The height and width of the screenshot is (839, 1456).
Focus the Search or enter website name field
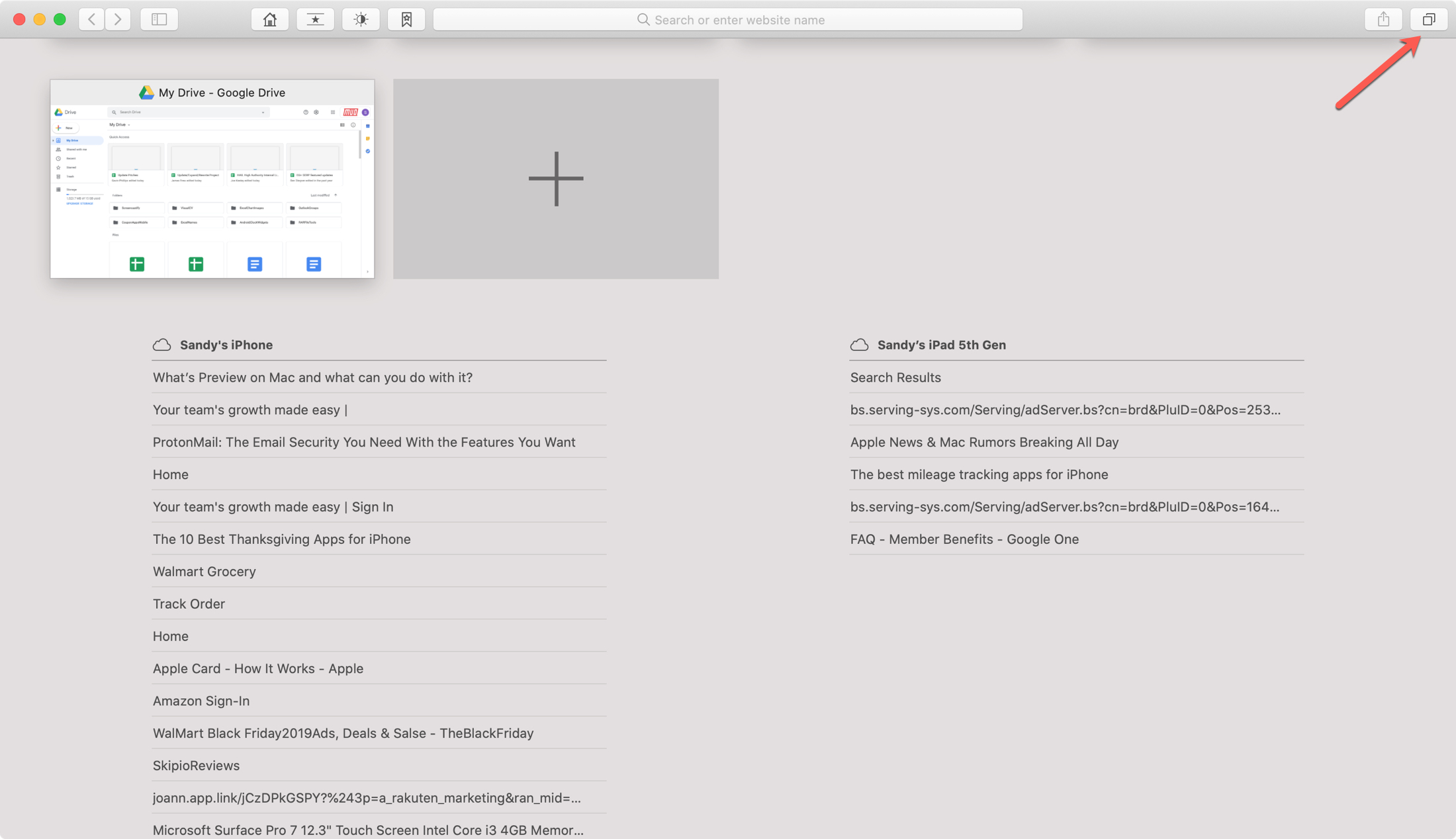coord(728,19)
